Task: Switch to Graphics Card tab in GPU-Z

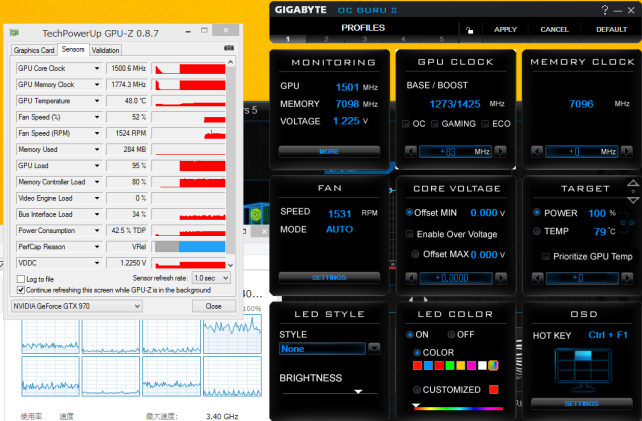Action: [x=34, y=50]
